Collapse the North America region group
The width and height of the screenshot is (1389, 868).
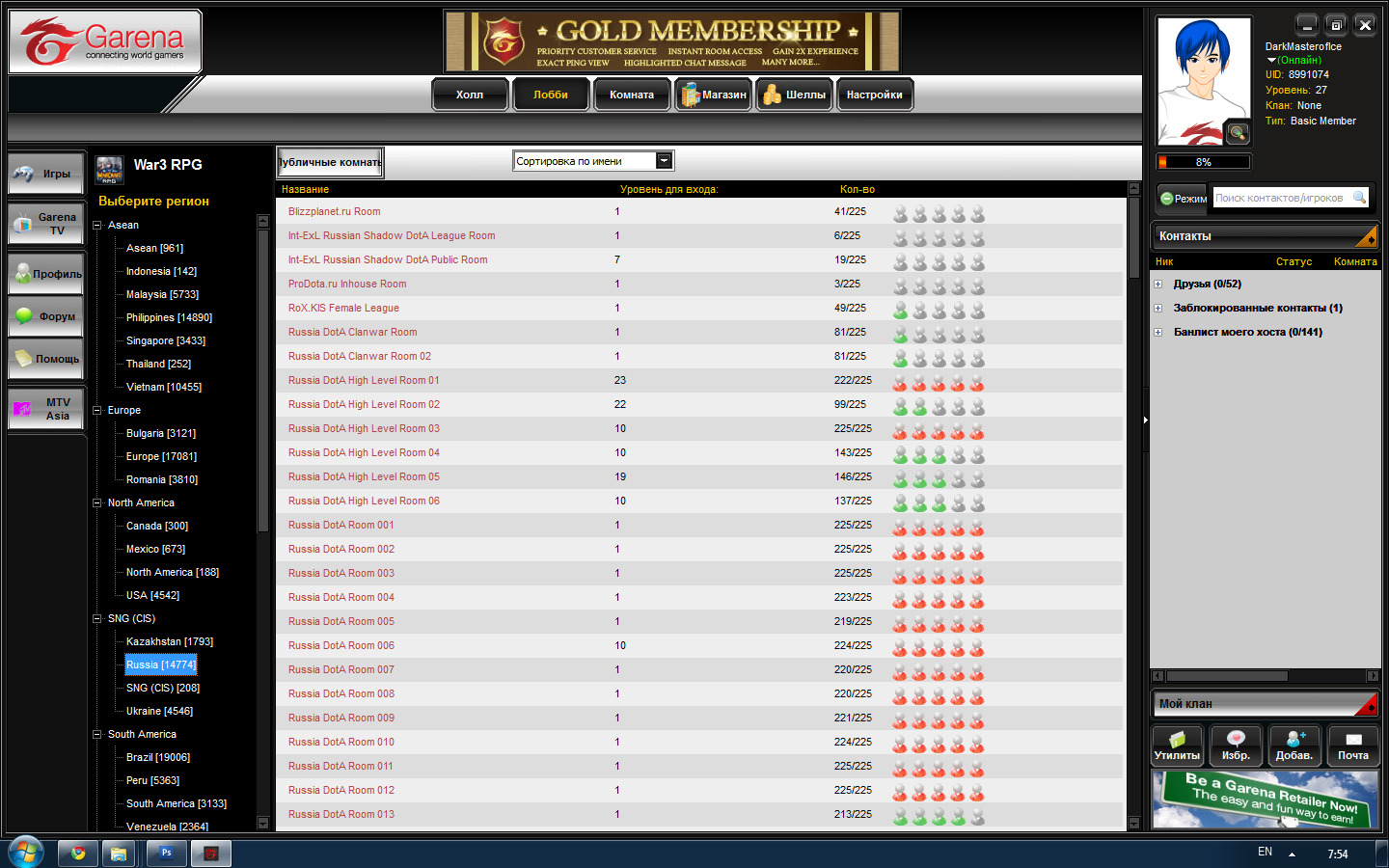coord(97,503)
